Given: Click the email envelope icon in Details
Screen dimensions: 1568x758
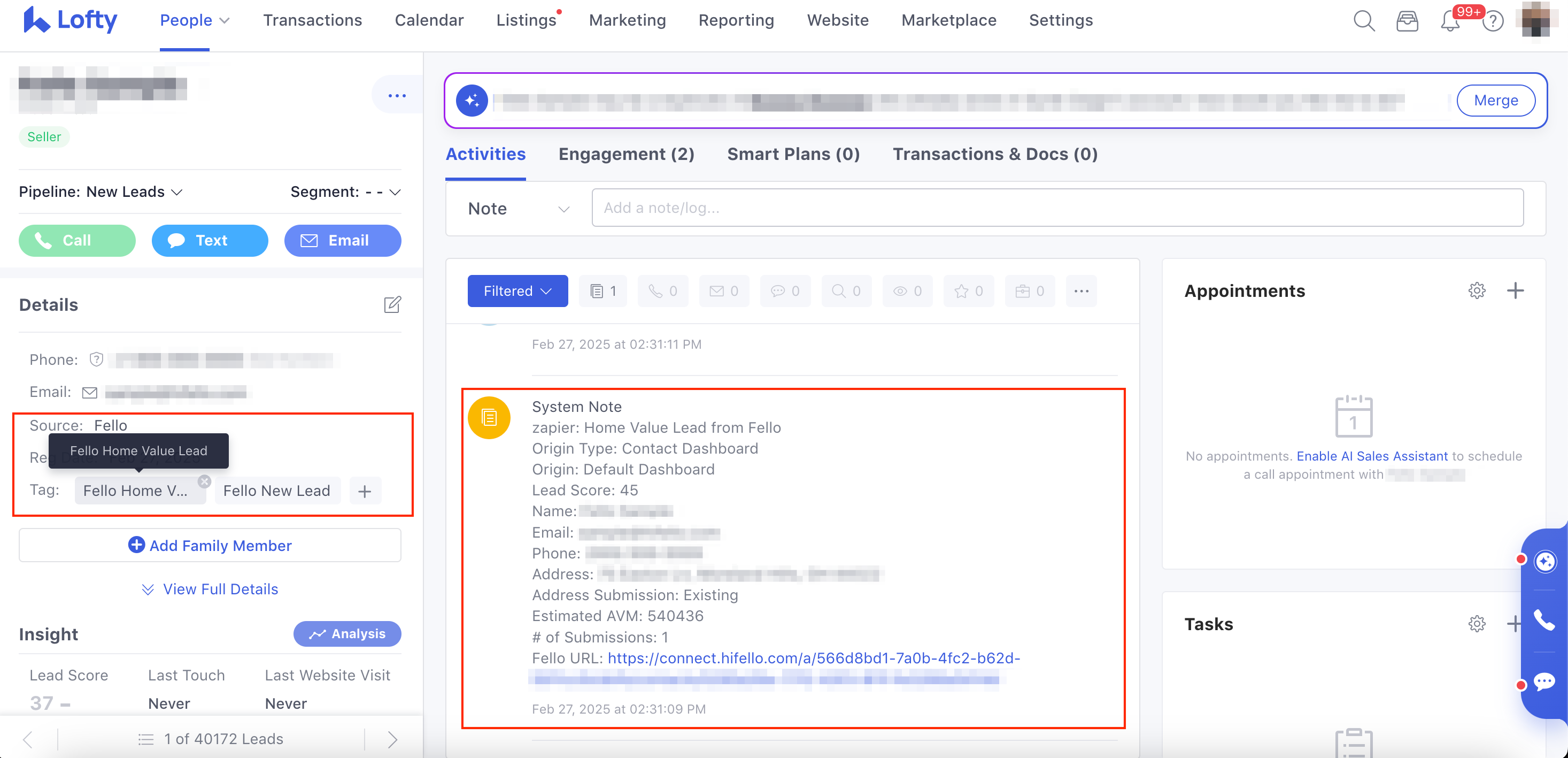Looking at the screenshot, I should coord(89,393).
